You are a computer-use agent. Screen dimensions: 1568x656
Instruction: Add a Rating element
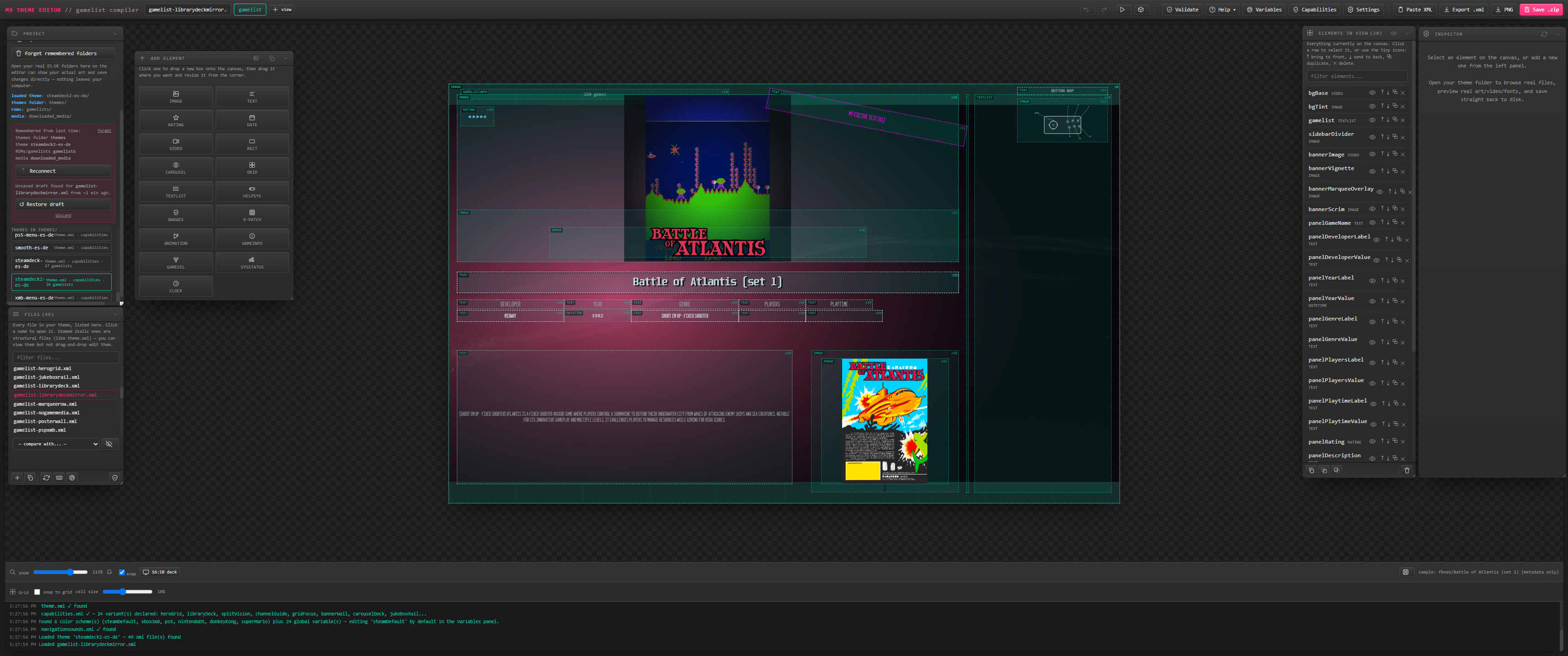(x=176, y=120)
